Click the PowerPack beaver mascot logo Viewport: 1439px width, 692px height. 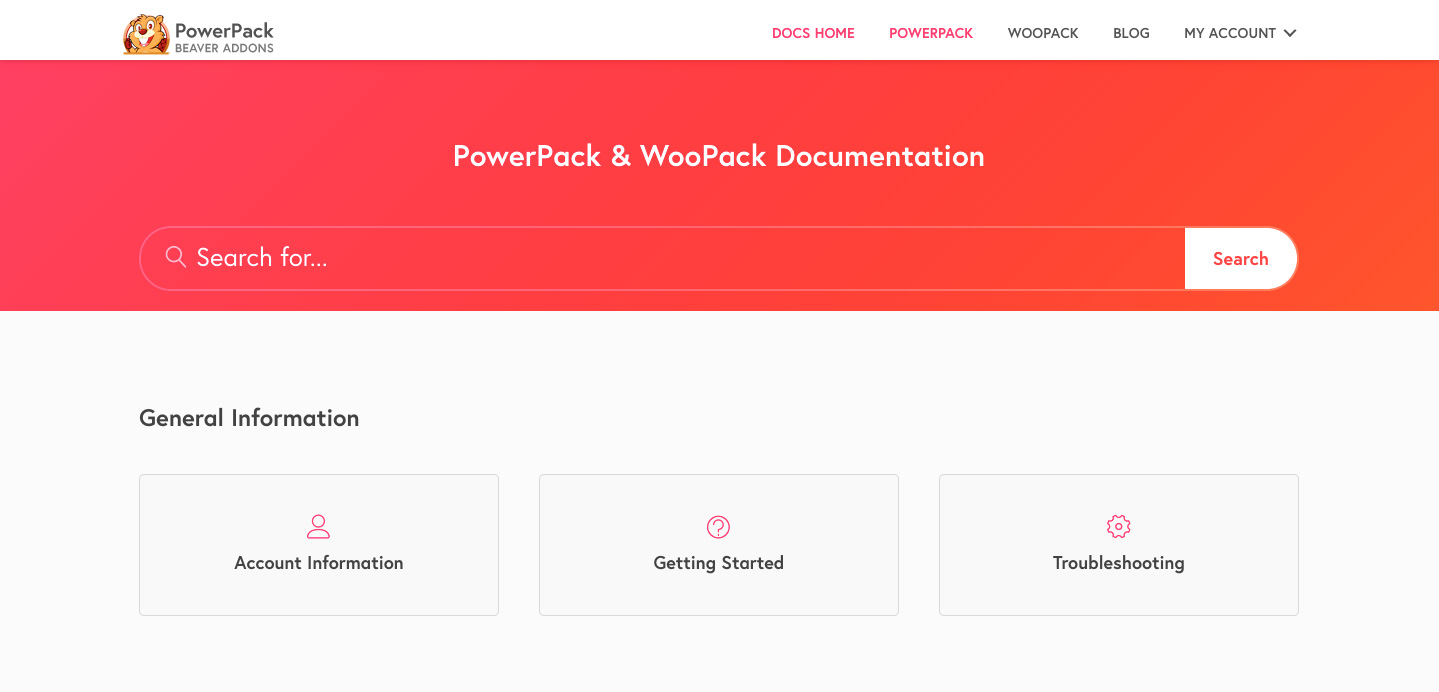pos(146,34)
